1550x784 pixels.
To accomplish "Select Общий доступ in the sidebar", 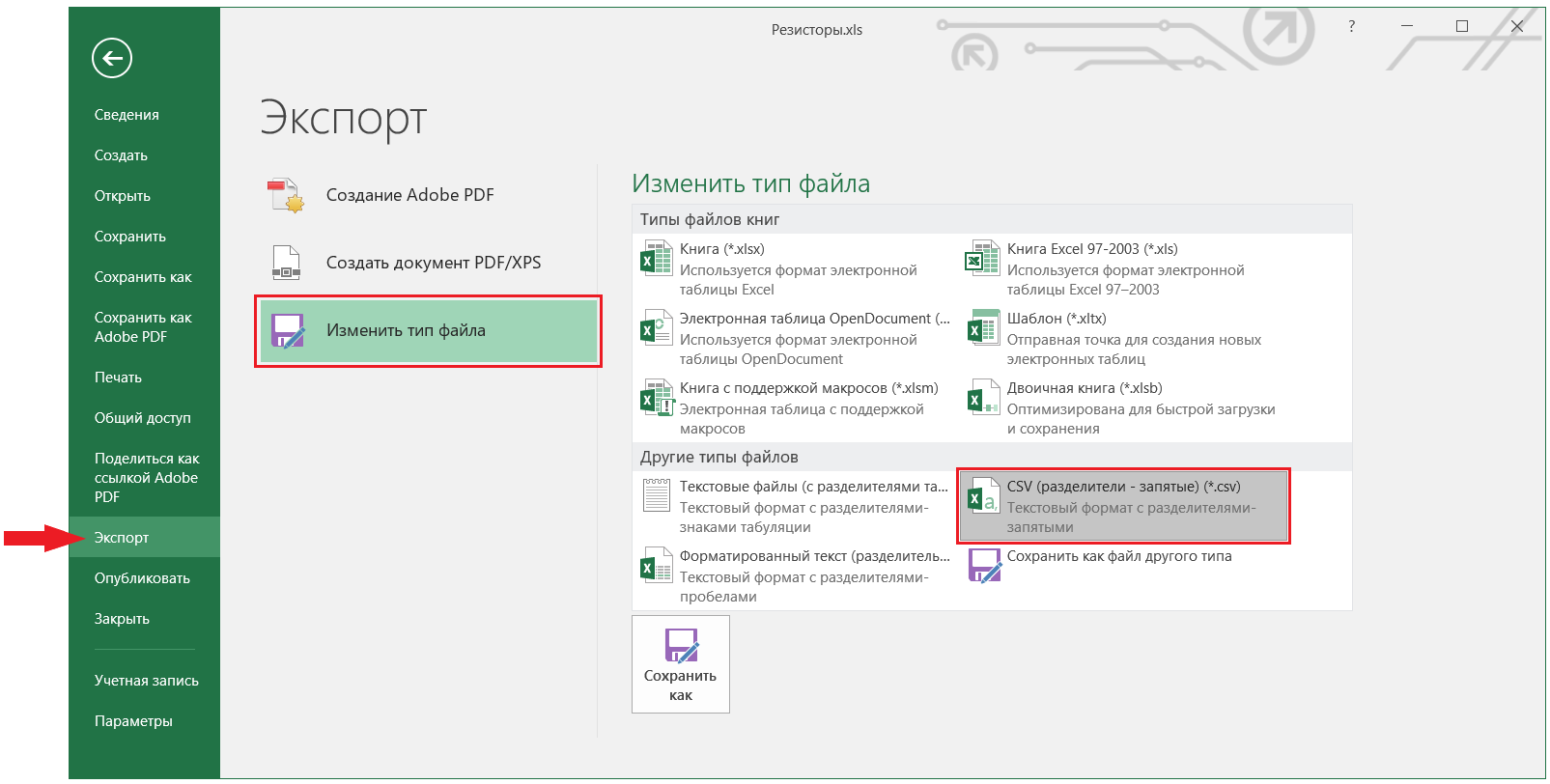I will click(x=144, y=418).
